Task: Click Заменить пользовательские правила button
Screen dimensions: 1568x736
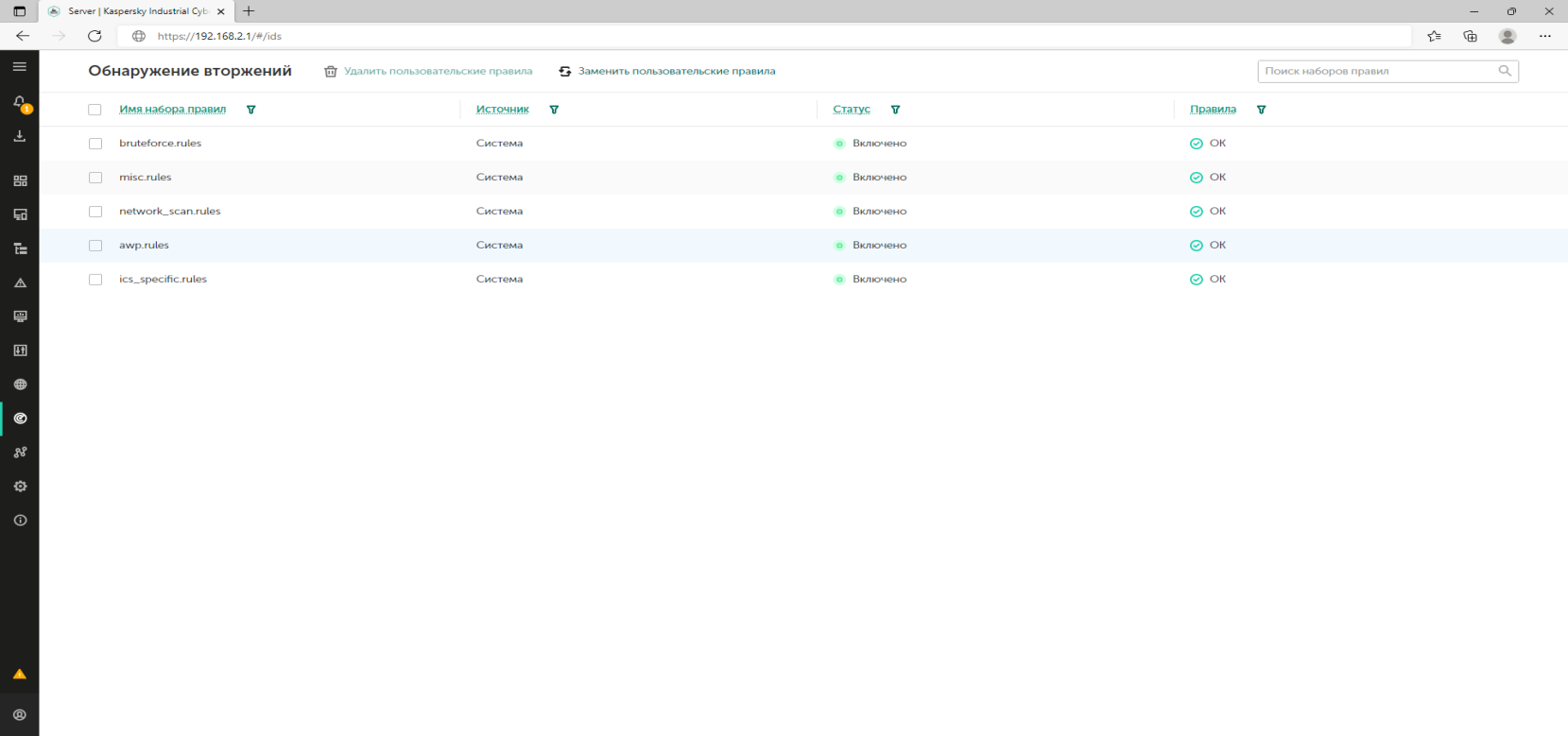Action: (667, 71)
